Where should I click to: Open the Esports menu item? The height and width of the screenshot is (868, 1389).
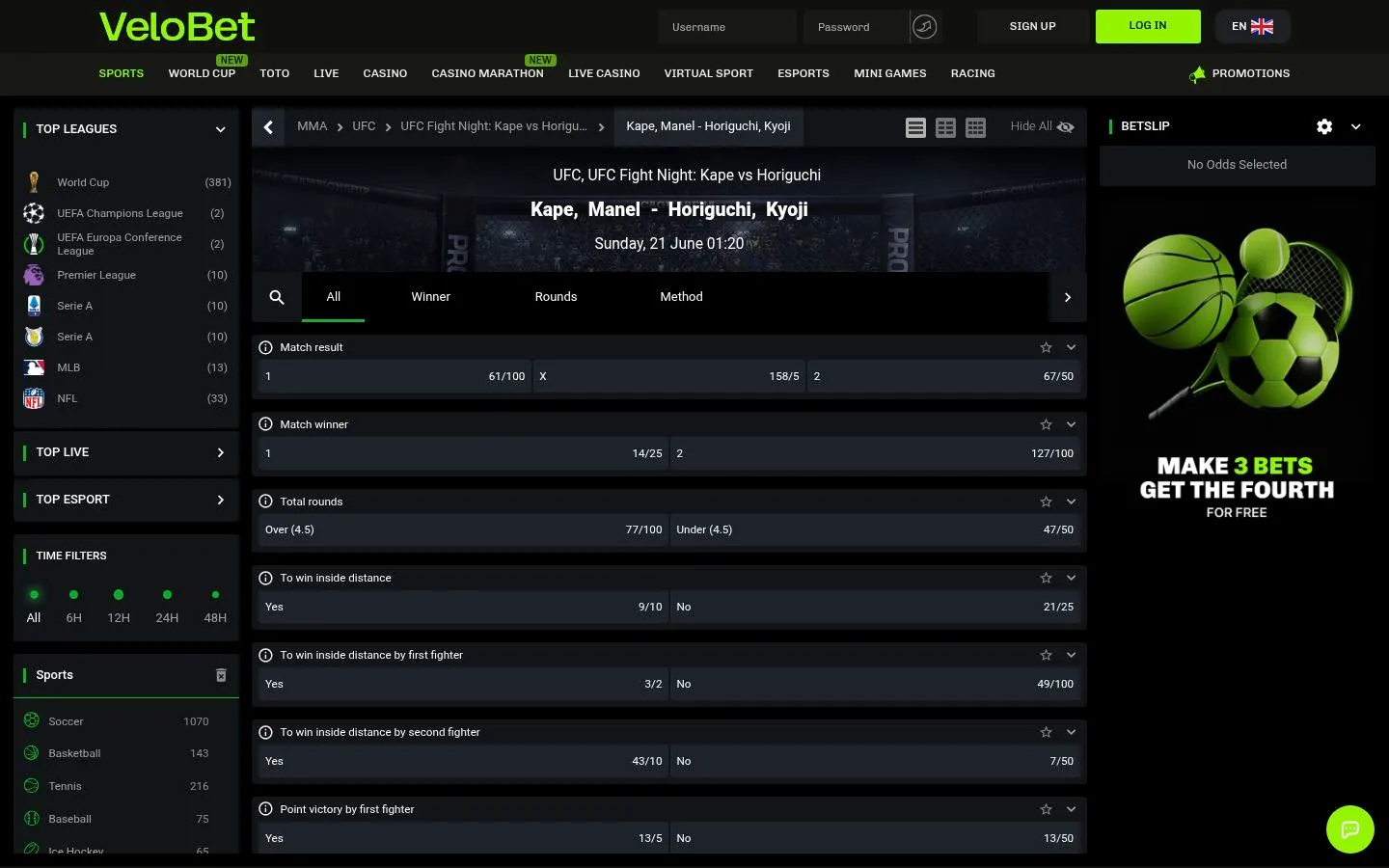click(803, 73)
